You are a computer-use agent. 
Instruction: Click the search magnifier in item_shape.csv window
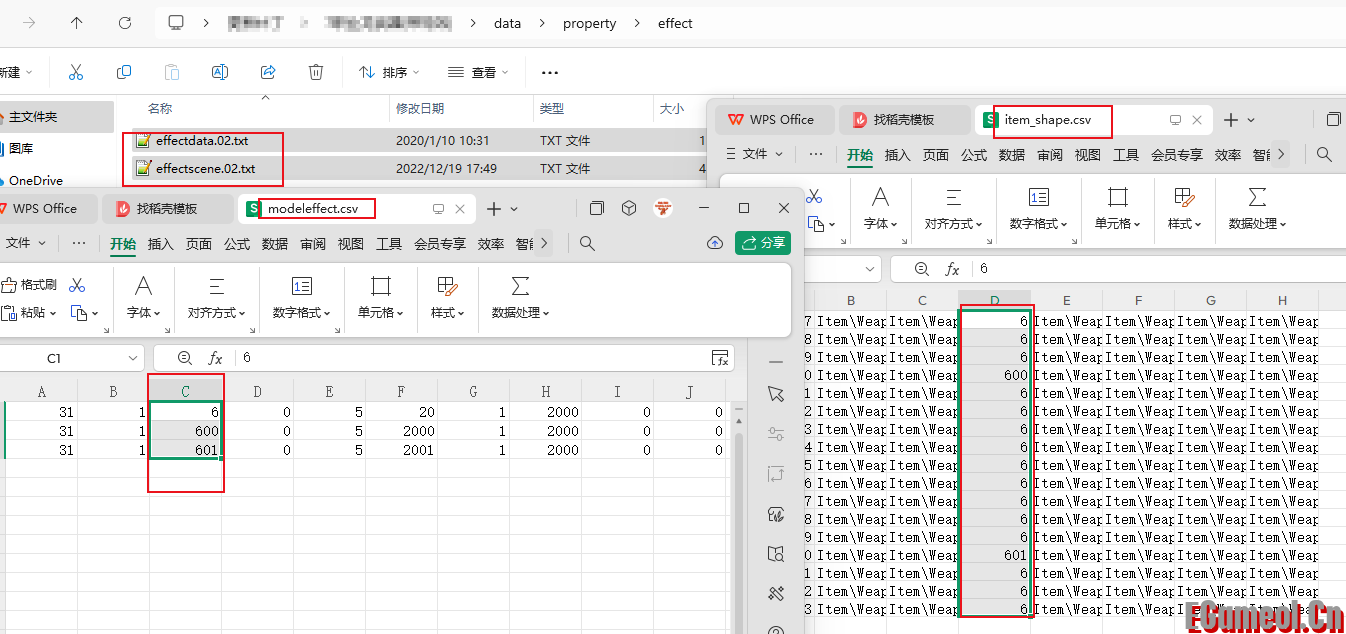(x=1324, y=154)
